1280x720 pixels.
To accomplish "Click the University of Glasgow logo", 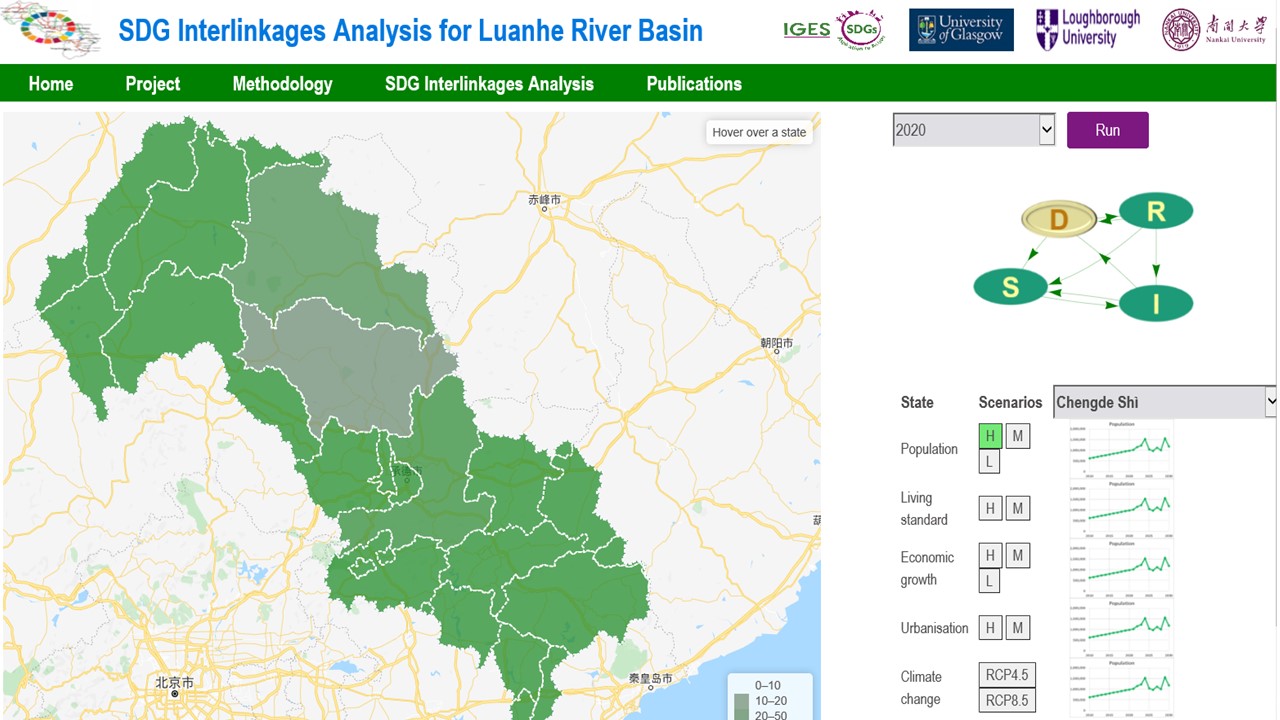I will pos(960,30).
